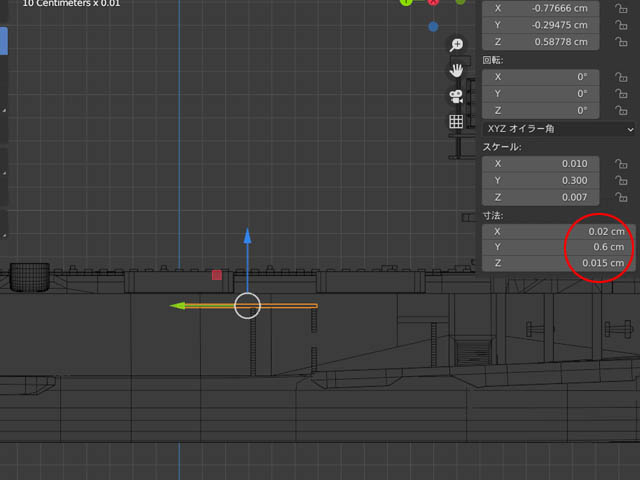Viewport: 640px width, 480px height.
Task: Click rotation Y field 0°
Action: click(x=540, y=93)
